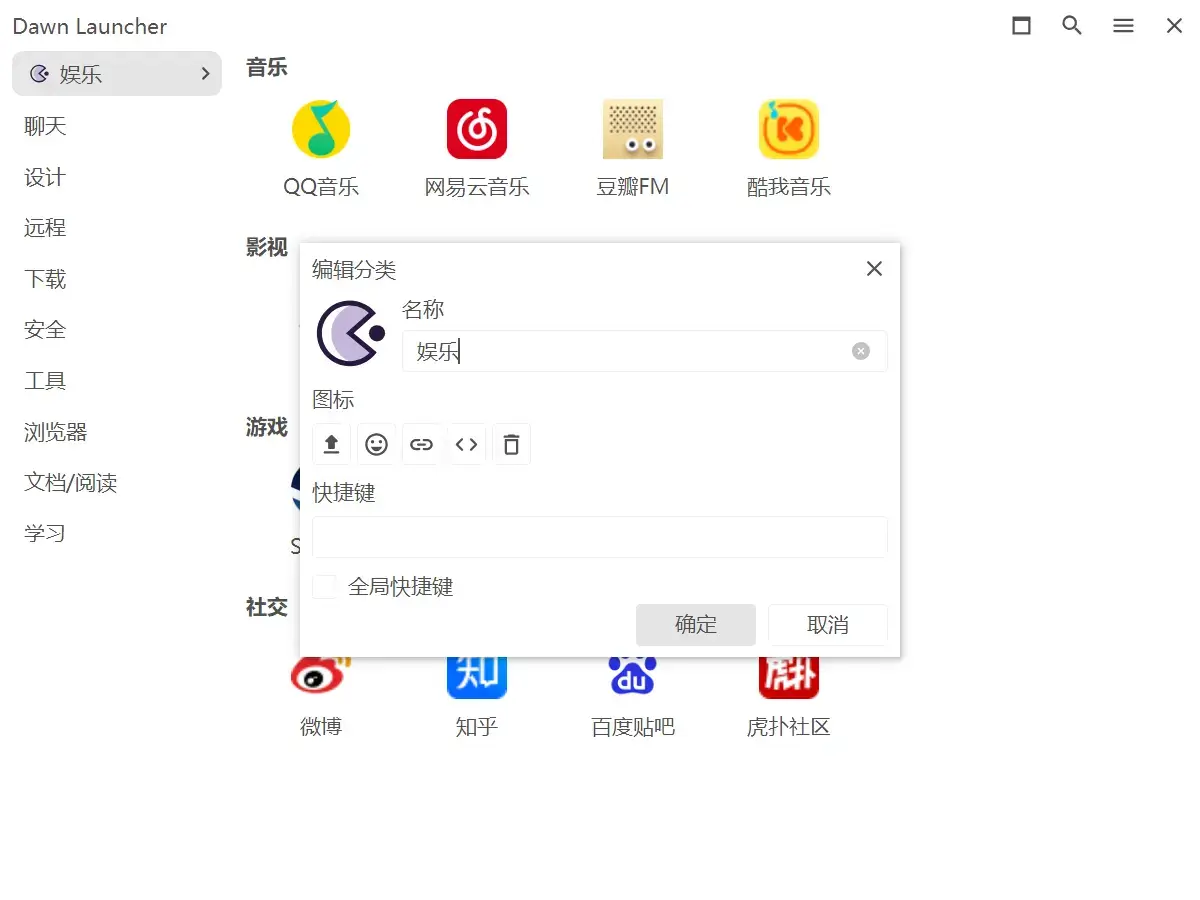This screenshot has width=1200, height=900.
Task: Open the search magnifier in title bar
Action: coord(1072,26)
